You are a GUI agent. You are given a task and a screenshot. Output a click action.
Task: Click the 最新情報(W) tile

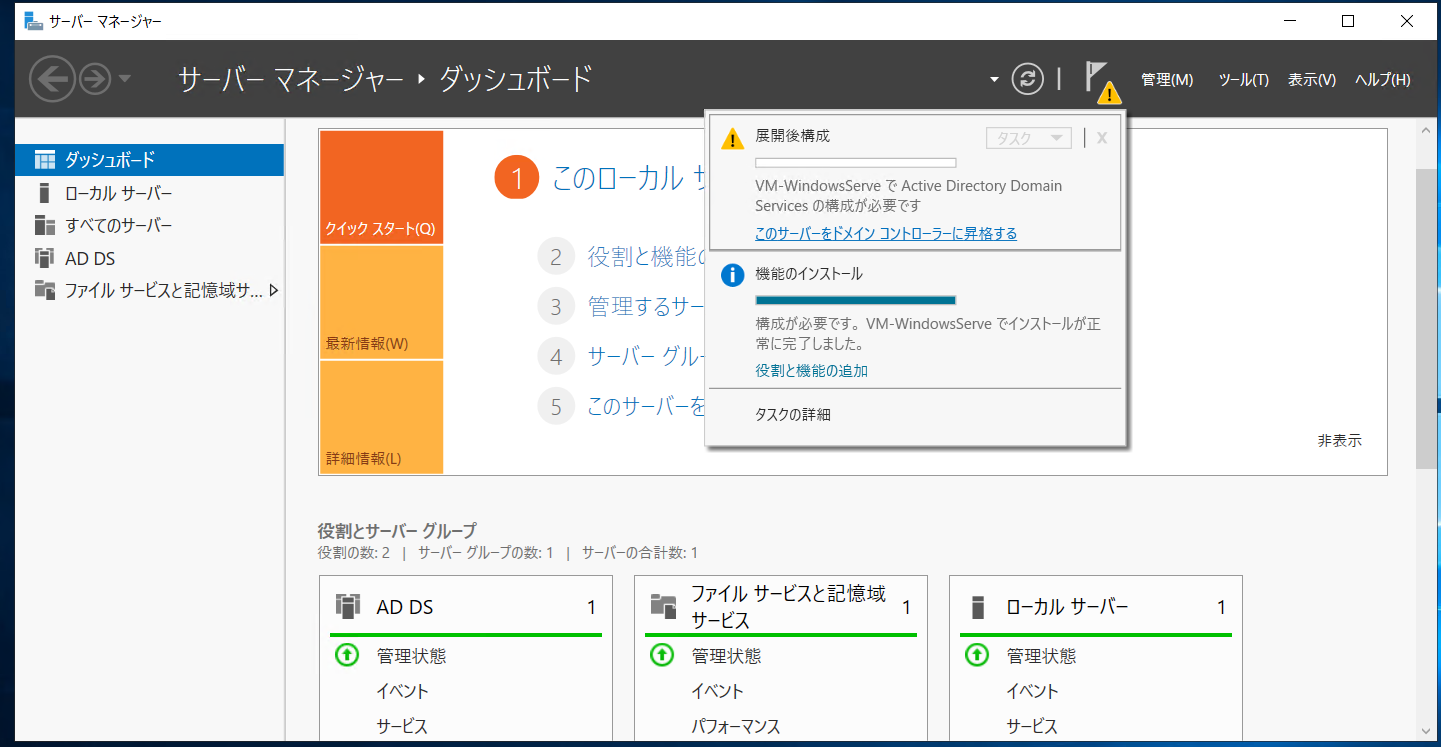coord(381,303)
